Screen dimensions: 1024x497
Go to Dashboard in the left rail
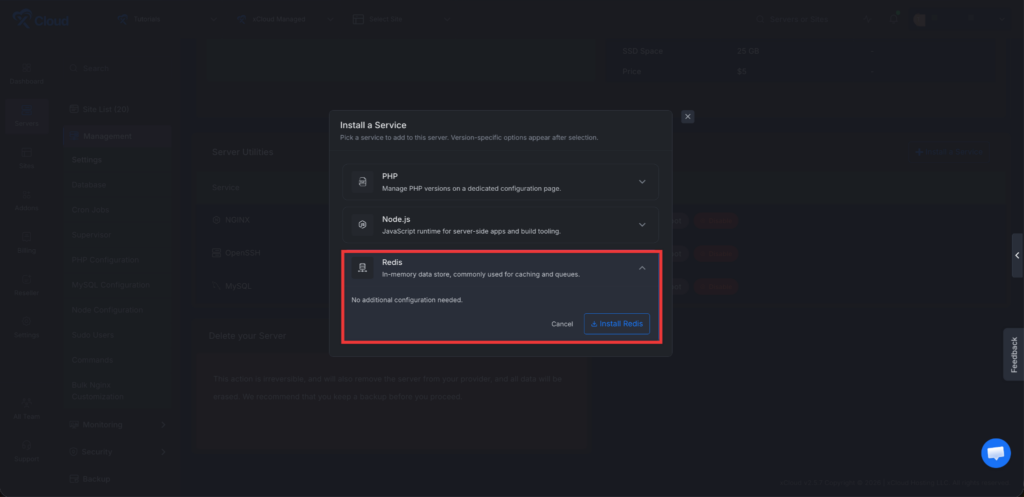pos(27,74)
